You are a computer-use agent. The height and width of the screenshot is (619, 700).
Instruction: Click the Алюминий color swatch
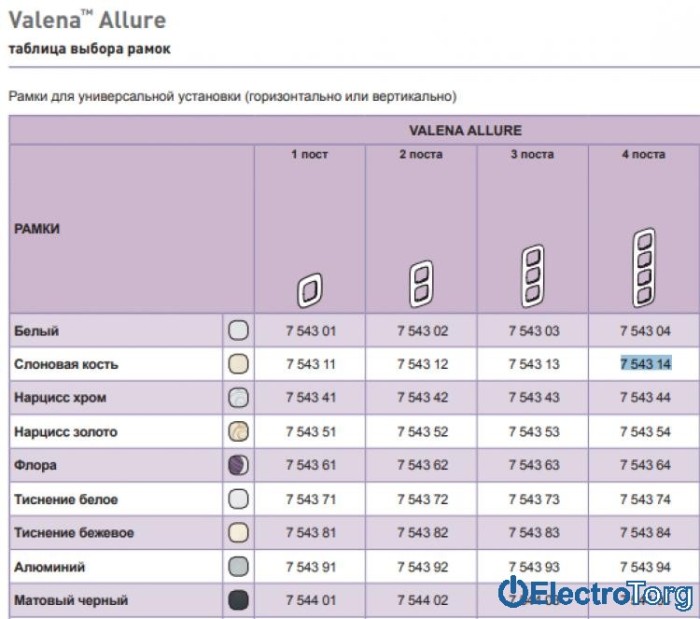(238, 567)
